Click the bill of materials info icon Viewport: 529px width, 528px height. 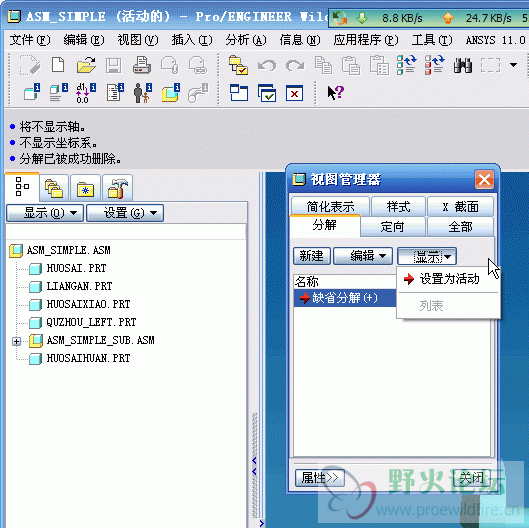(x=115, y=93)
